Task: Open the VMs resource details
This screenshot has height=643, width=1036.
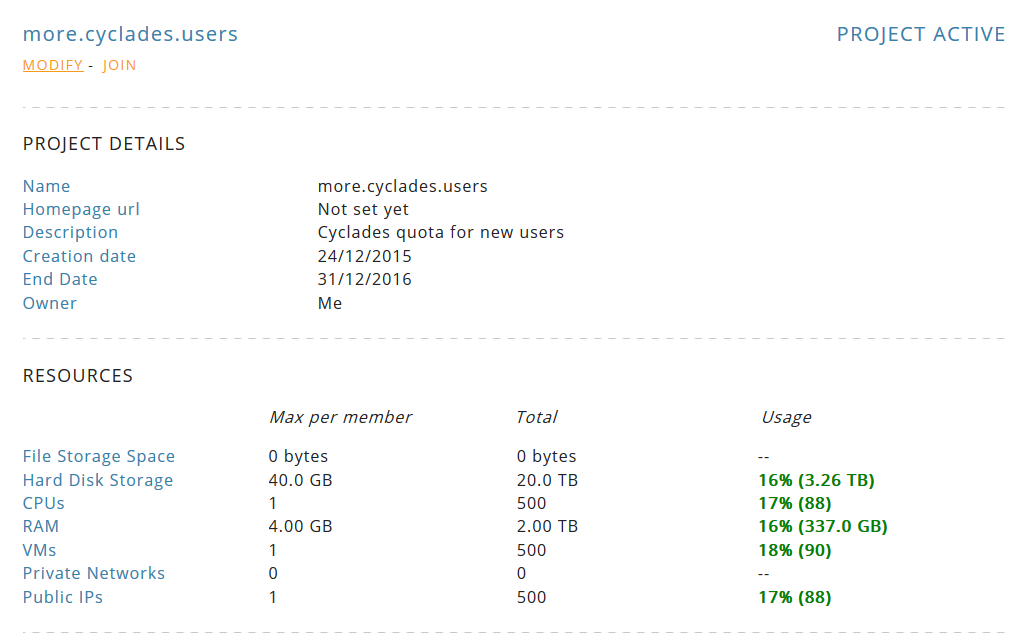Action: [x=37, y=549]
